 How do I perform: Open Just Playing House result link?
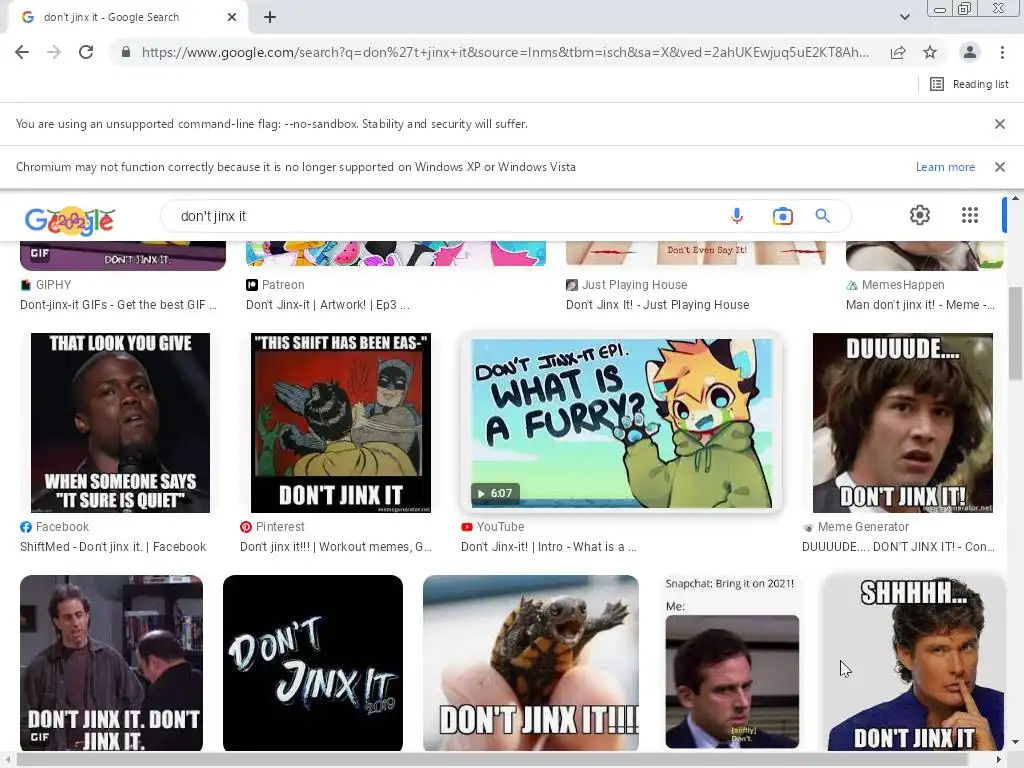(658, 305)
